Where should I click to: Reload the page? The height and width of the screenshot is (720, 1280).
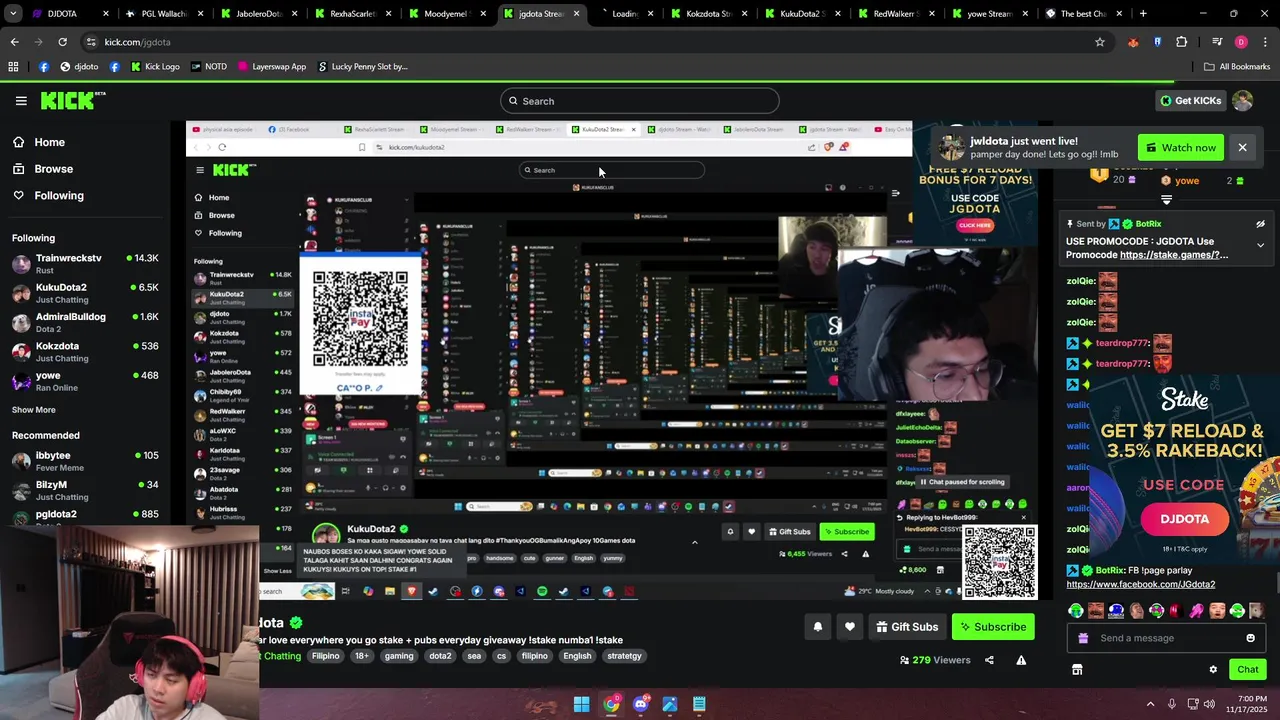pyautogui.click(x=62, y=42)
